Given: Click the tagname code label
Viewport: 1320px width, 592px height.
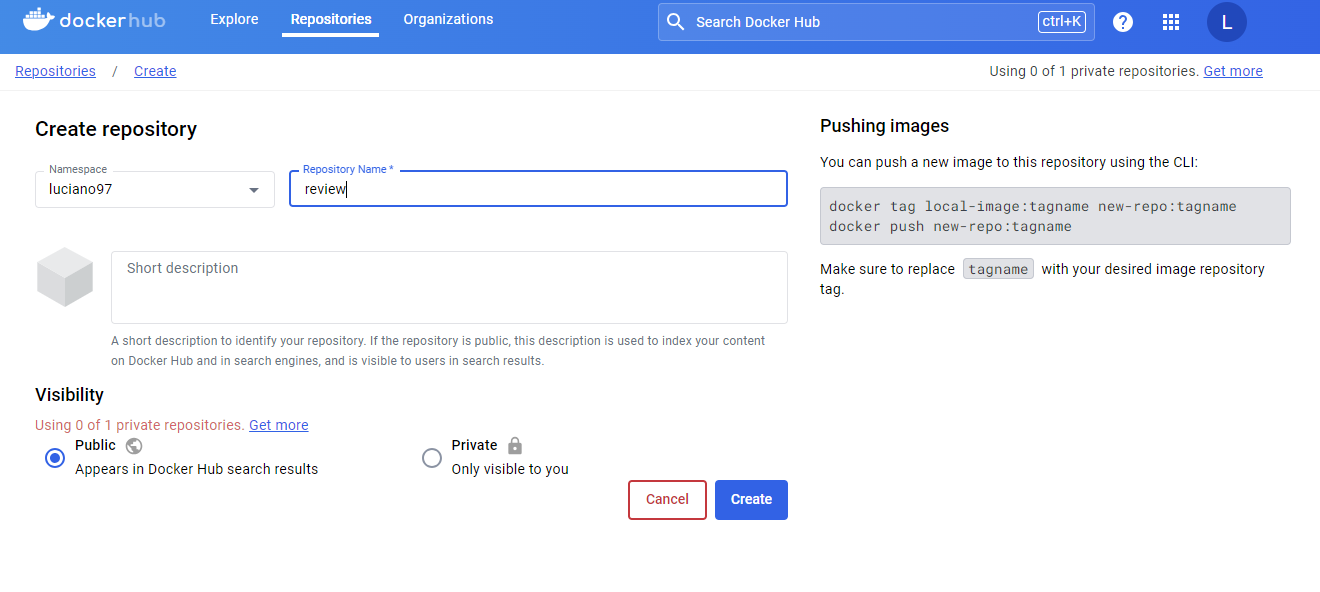Looking at the screenshot, I should (x=998, y=269).
